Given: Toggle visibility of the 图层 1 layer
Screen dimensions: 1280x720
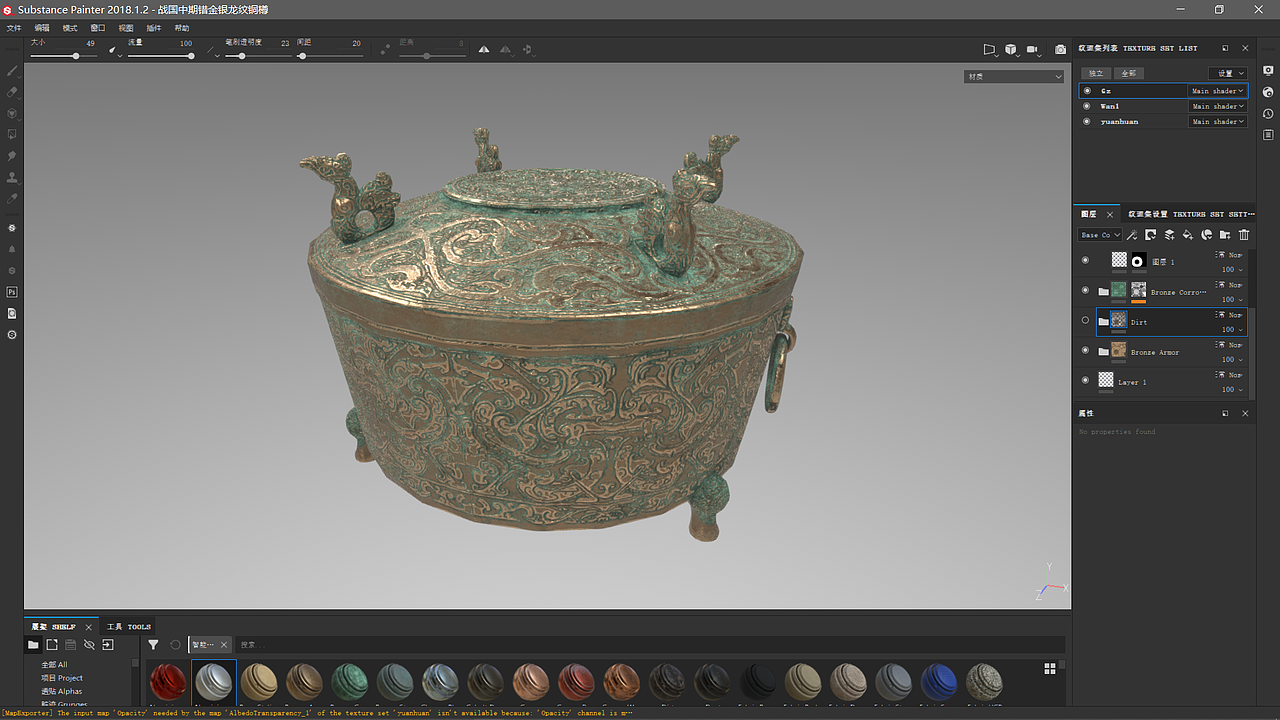Looking at the screenshot, I should (x=1086, y=260).
